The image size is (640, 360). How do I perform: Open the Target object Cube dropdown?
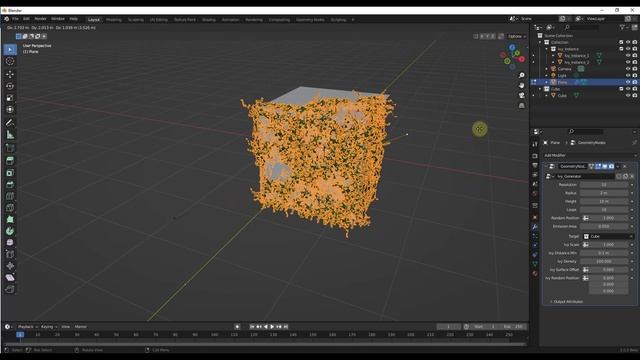point(608,236)
